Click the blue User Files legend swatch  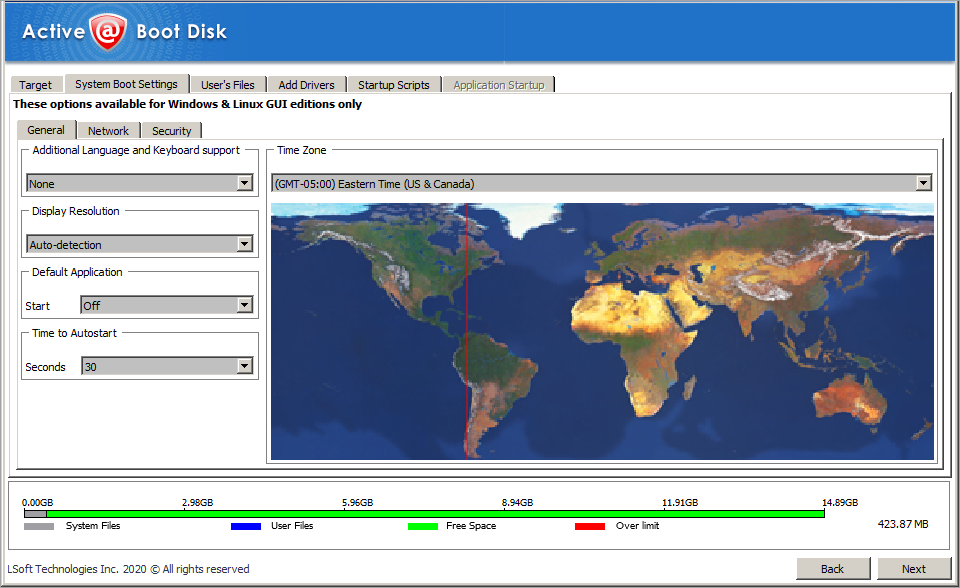(243, 525)
